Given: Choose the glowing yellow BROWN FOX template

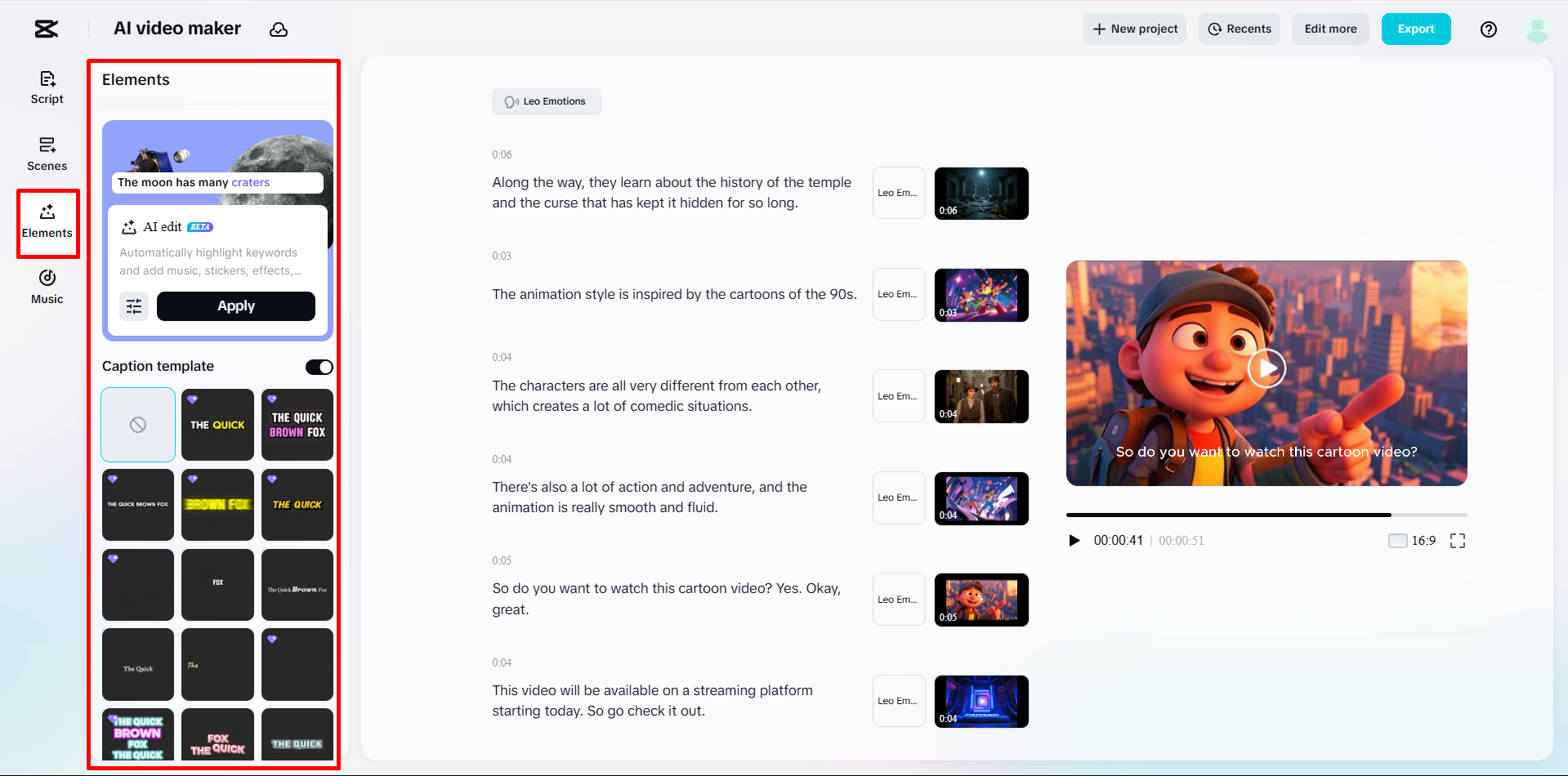Looking at the screenshot, I should click(217, 505).
